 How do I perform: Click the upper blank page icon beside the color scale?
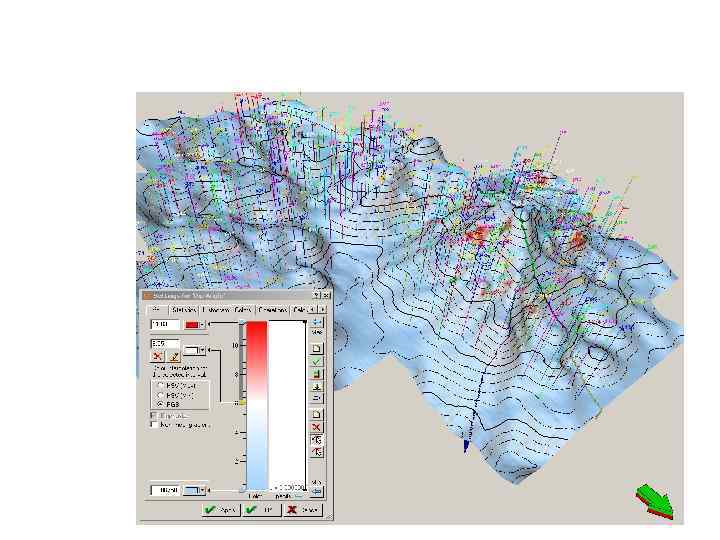click(316, 349)
